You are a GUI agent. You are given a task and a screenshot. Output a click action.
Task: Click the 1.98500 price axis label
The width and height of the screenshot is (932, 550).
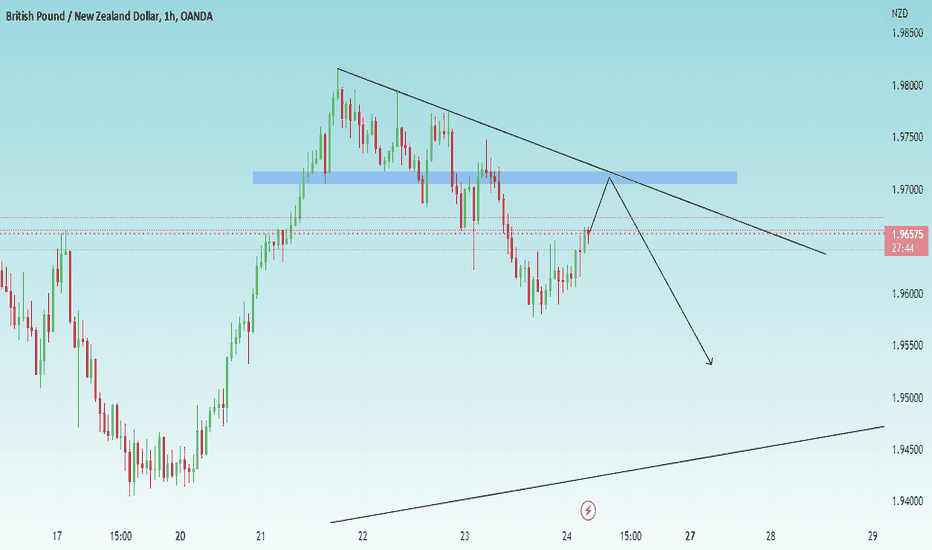pos(907,33)
